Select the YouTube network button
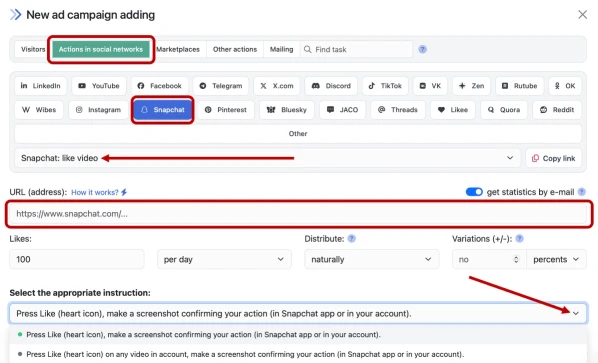Image resolution: width=598 pixels, height=363 pixels. tap(99, 86)
